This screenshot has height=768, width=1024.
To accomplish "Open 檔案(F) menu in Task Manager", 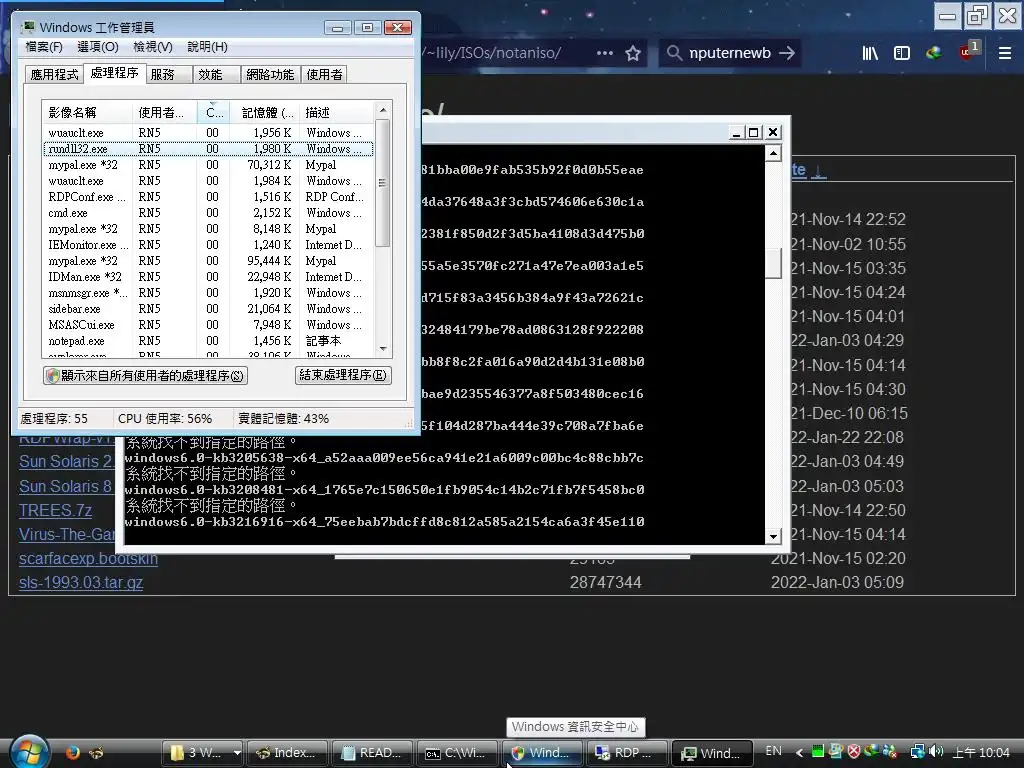I will [x=44, y=47].
